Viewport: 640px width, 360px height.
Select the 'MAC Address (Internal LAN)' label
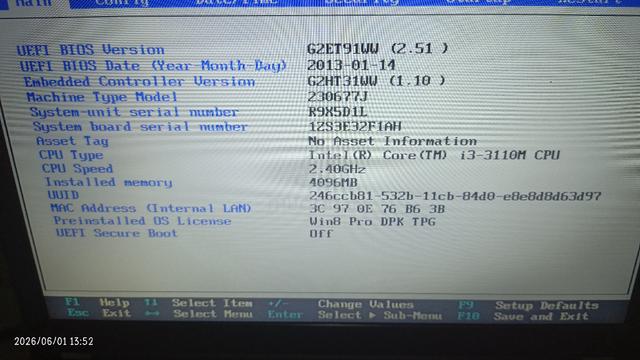tap(150, 208)
